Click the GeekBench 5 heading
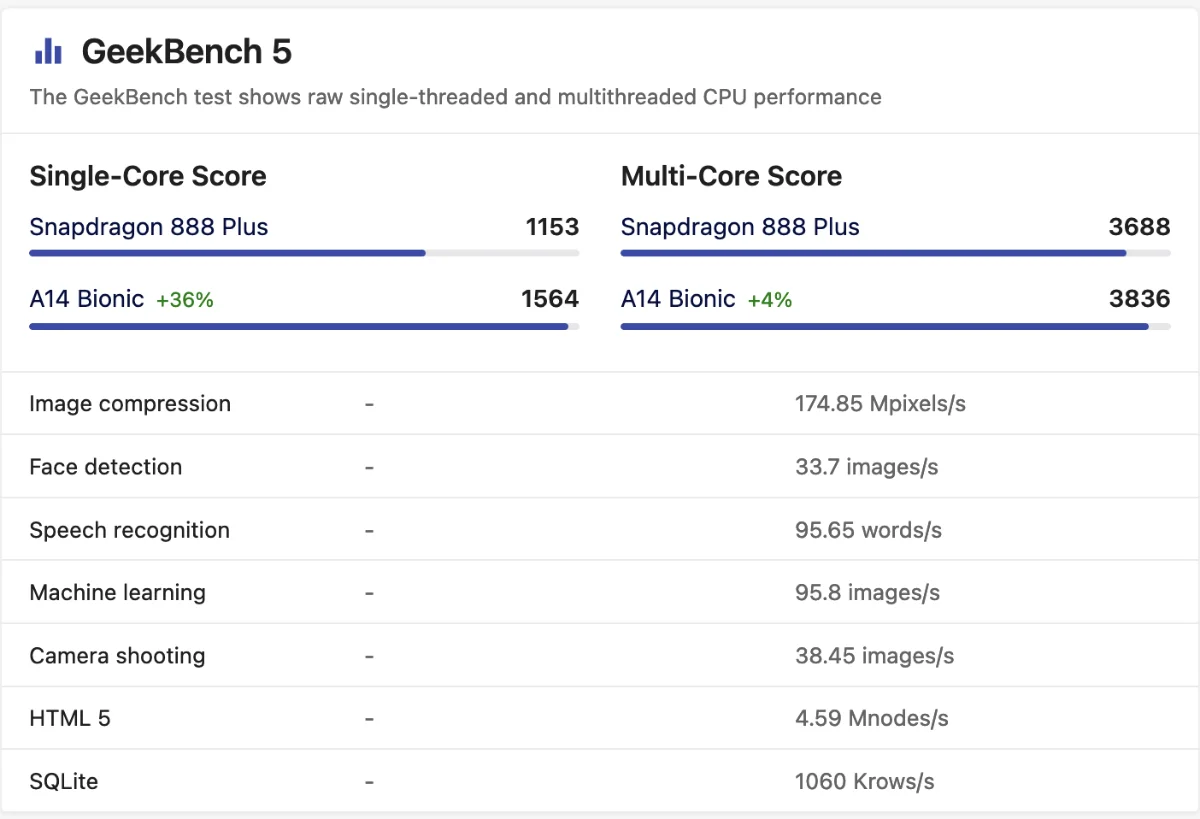This screenshot has height=819, width=1200. 187,51
